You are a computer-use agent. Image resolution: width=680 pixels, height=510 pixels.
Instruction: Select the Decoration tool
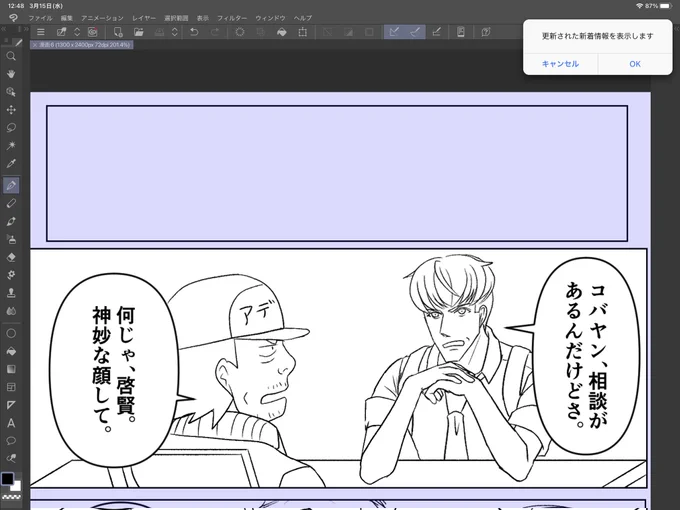pyautogui.click(x=11, y=275)
